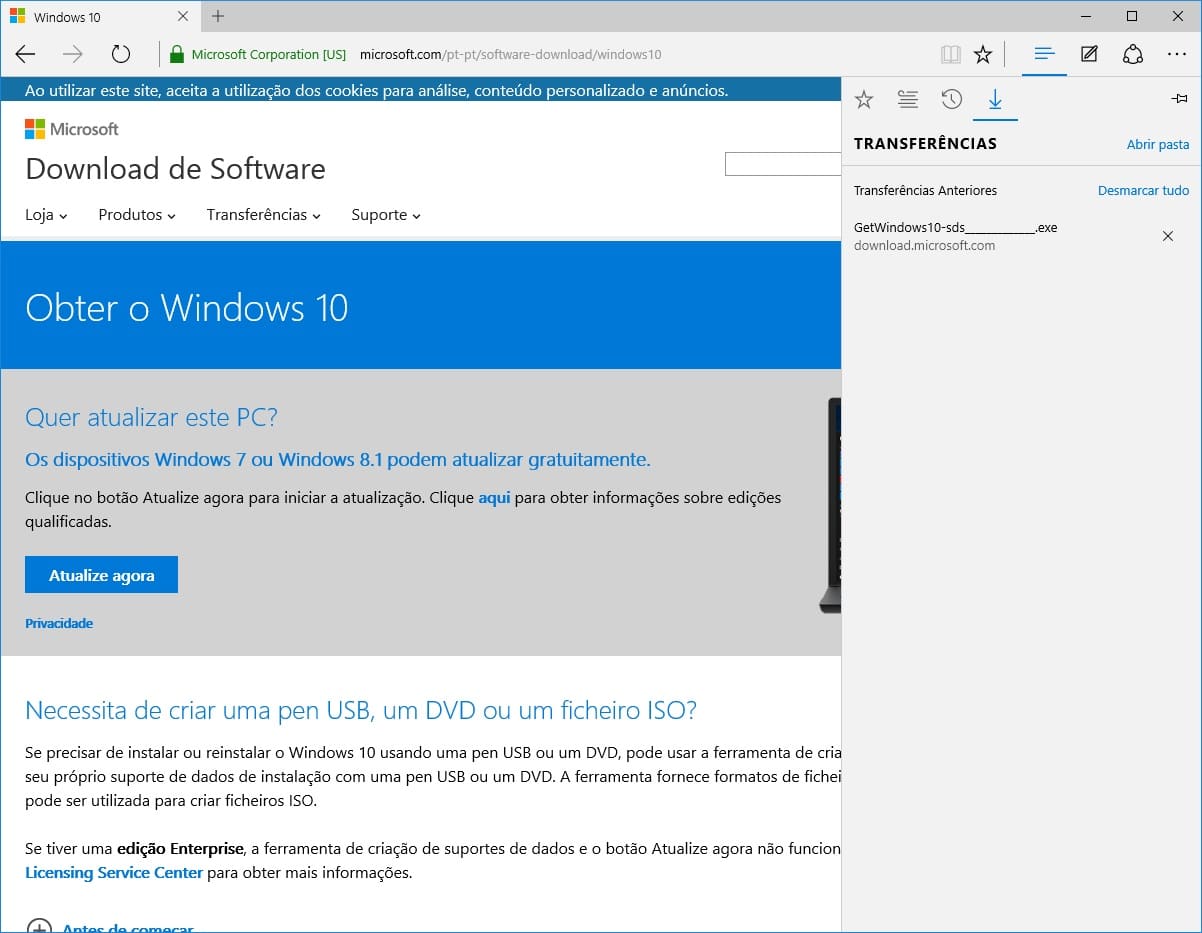Click the forward navigation arrow
This screenshot has width=1202, height=933.
73,54
